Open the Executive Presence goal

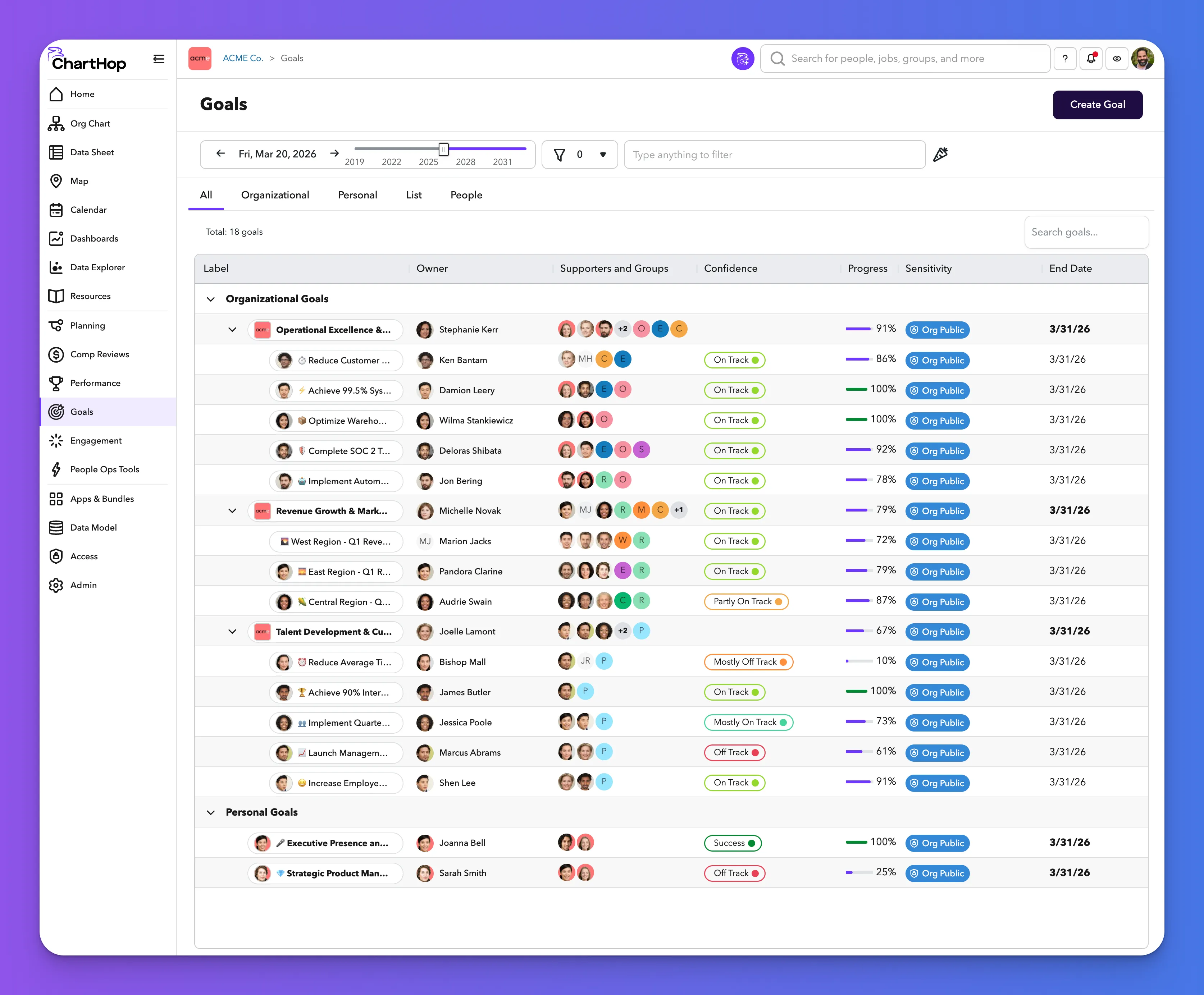[x=325, y=843]
